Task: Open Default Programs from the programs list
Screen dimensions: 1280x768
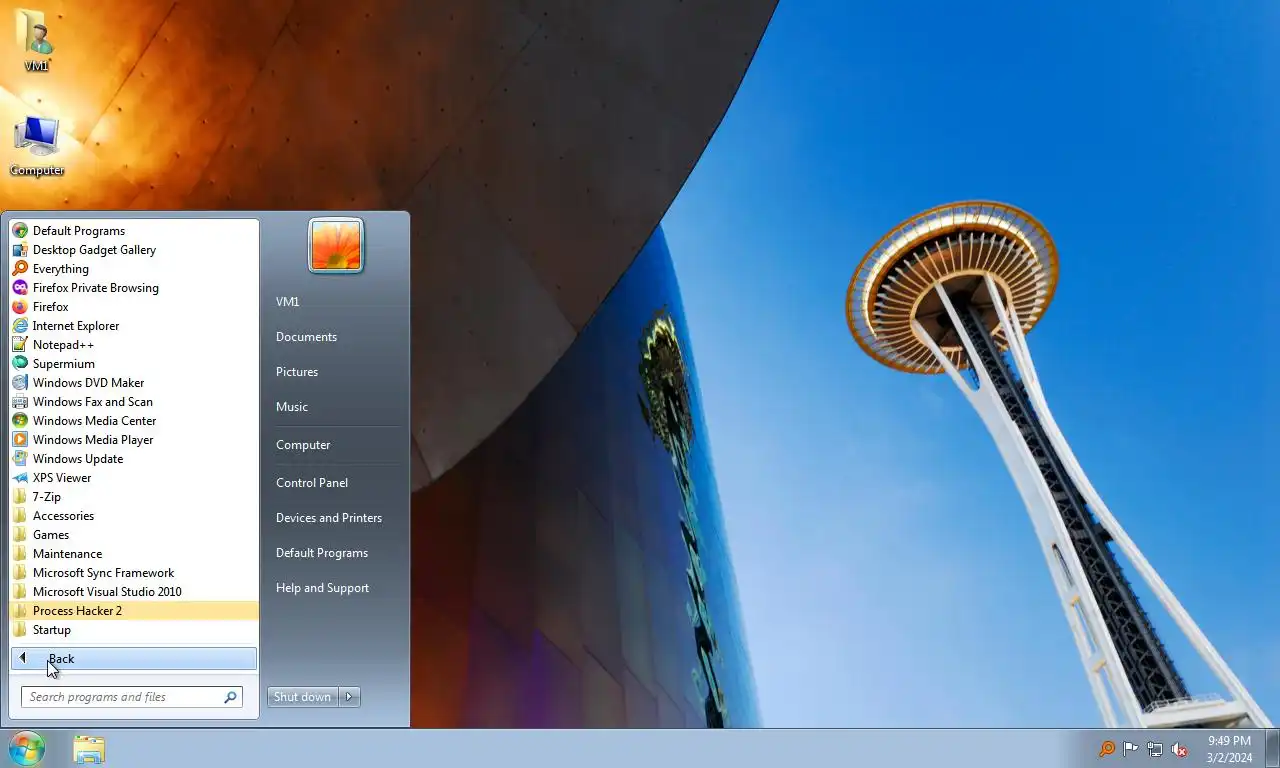Action: 134,231
